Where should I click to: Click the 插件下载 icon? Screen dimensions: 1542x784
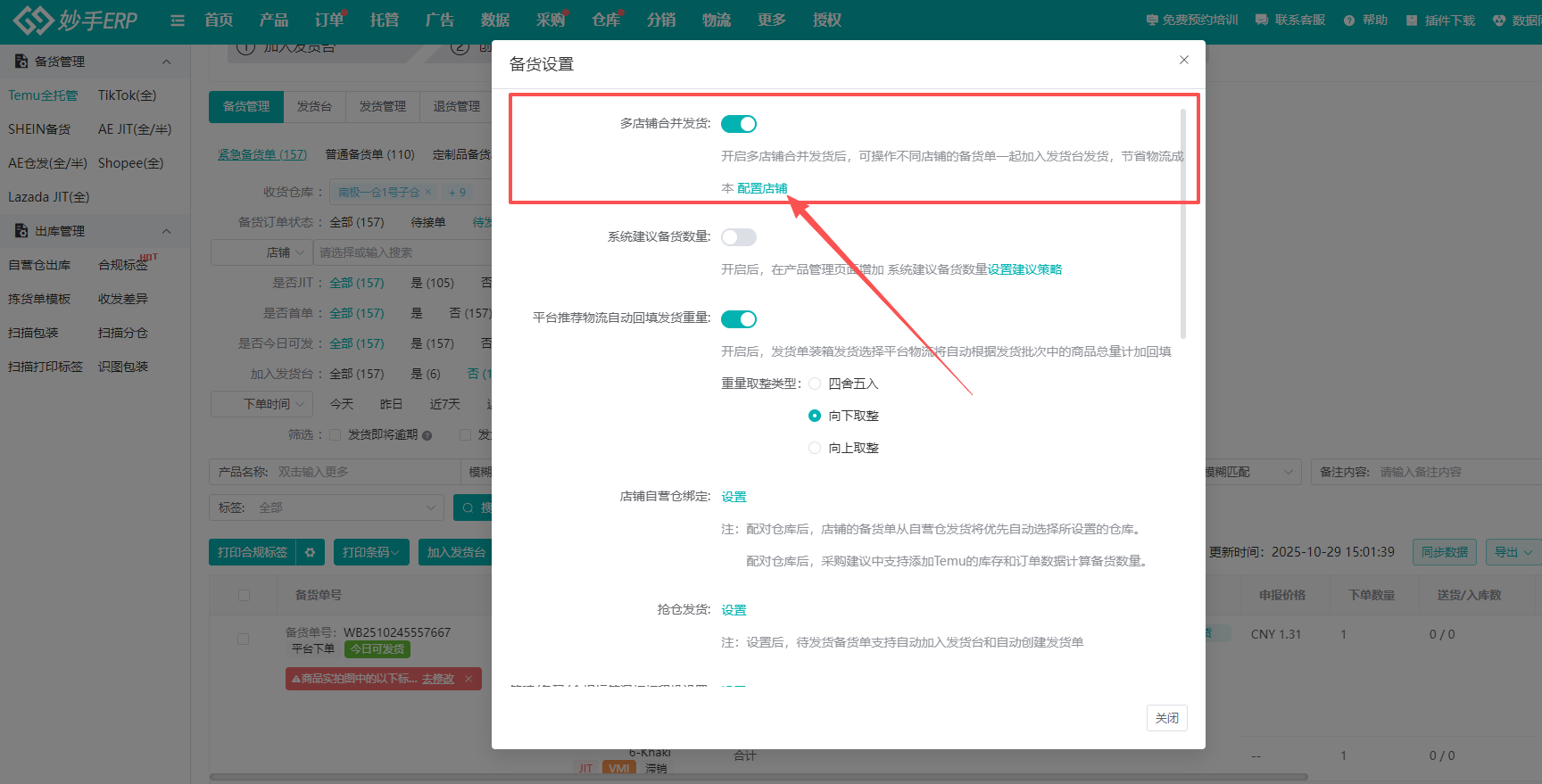[1412, 20]
